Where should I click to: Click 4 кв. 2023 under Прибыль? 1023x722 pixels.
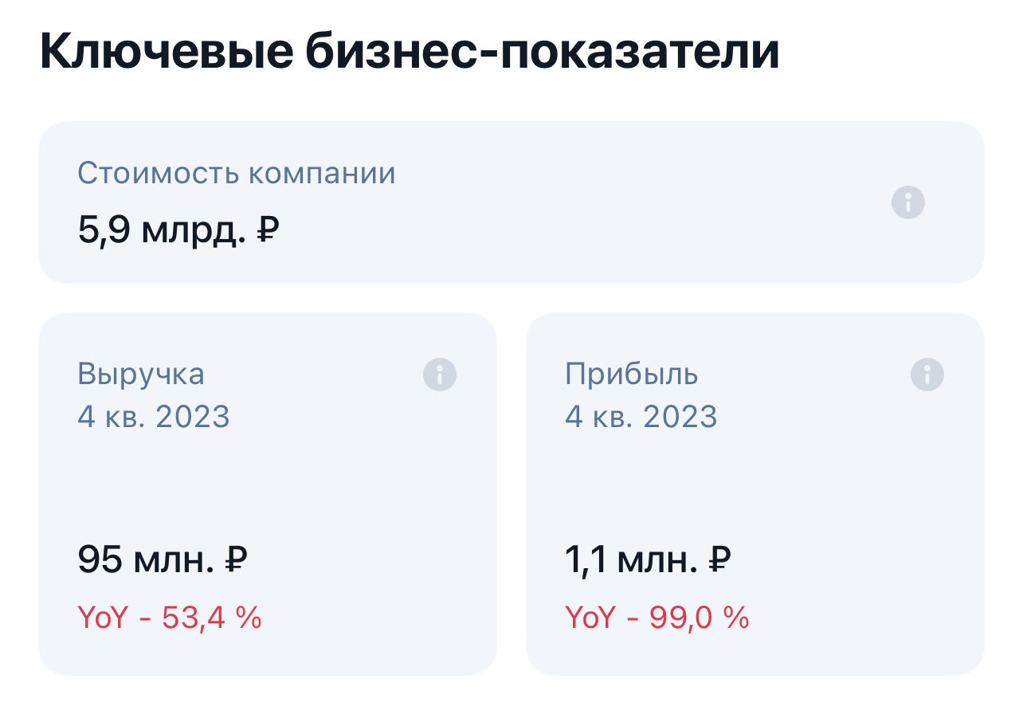pos(641,416)
